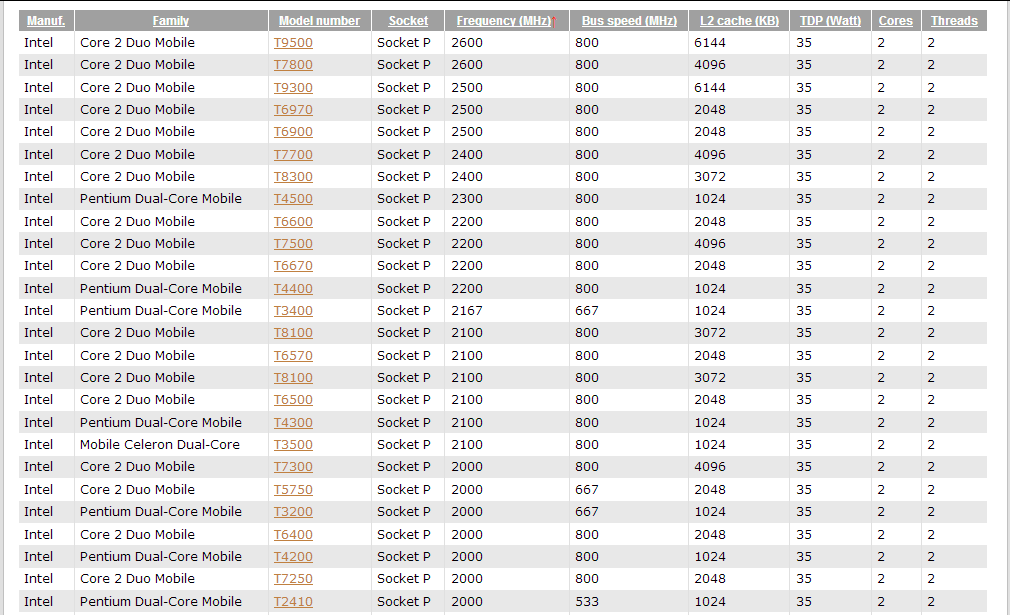Click the red sort arrow beside Frequency

(554, 22)
